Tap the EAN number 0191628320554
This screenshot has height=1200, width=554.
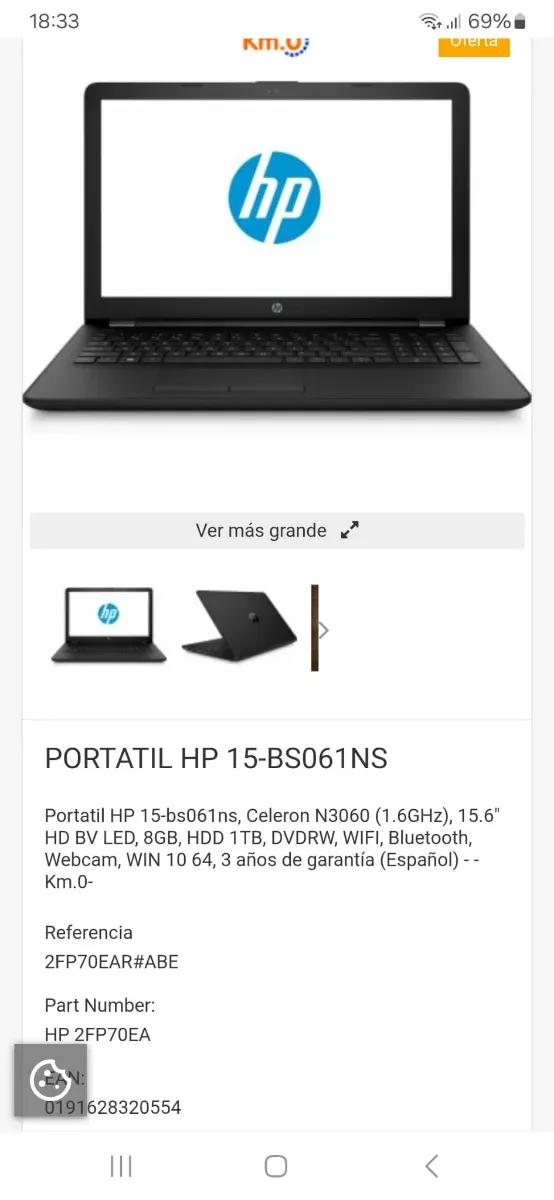point(113,1107)
